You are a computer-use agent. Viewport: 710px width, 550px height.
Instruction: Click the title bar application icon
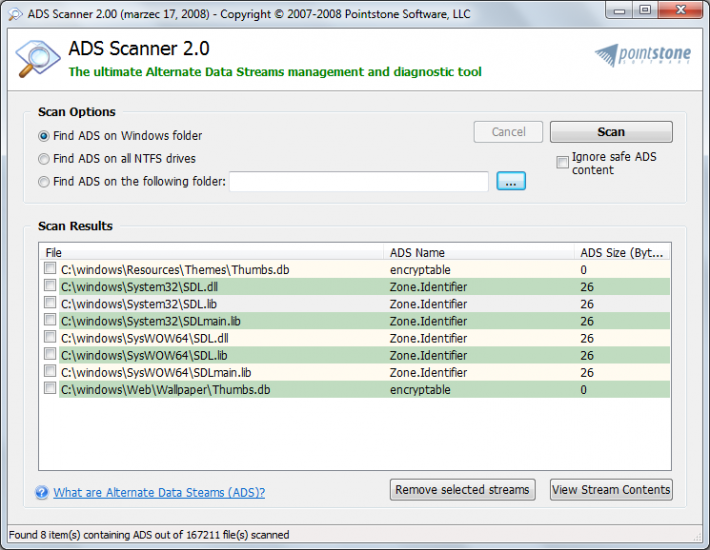[15, 14]
